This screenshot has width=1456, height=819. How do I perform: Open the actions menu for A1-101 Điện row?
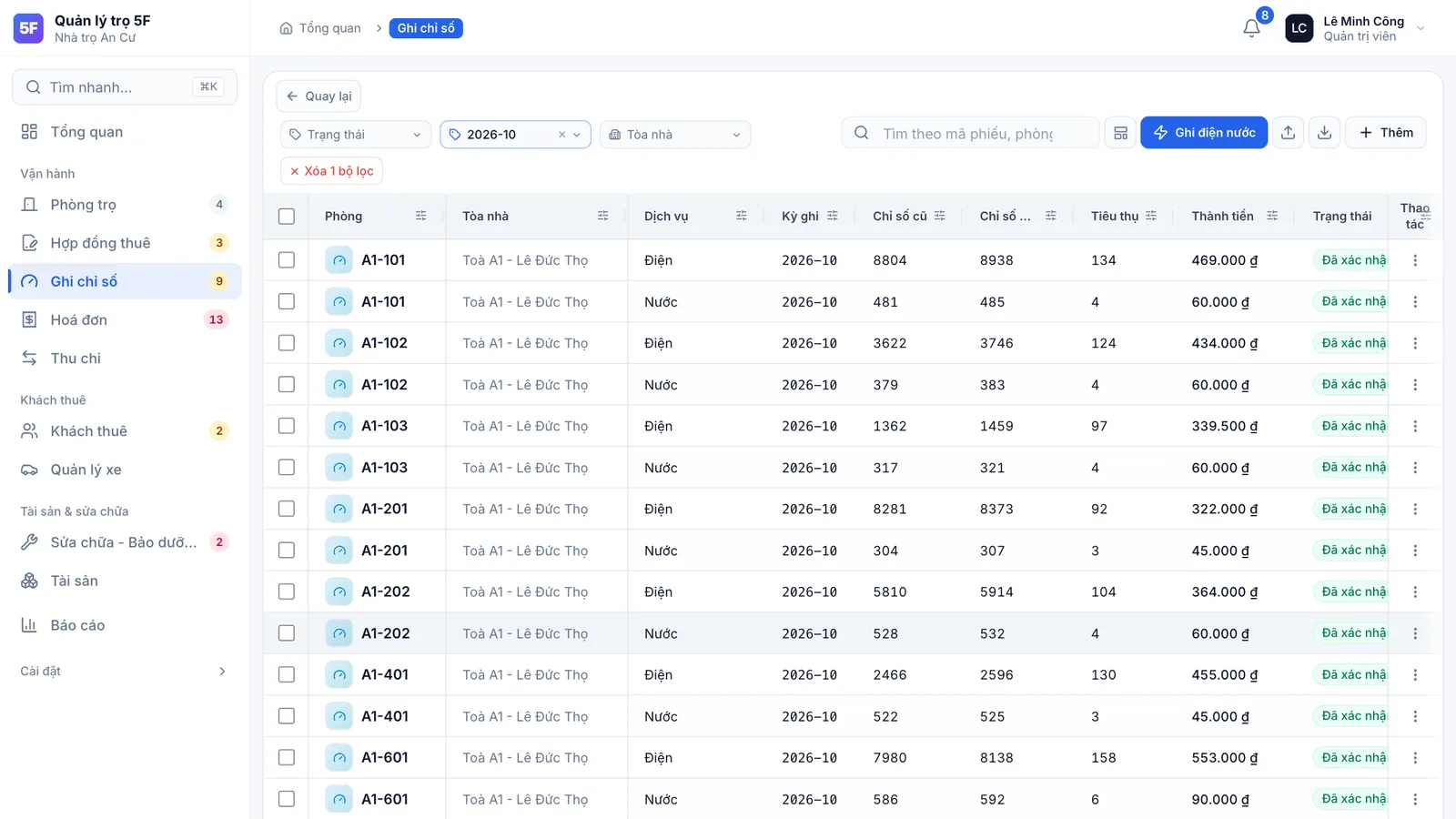click(1415, 260)
